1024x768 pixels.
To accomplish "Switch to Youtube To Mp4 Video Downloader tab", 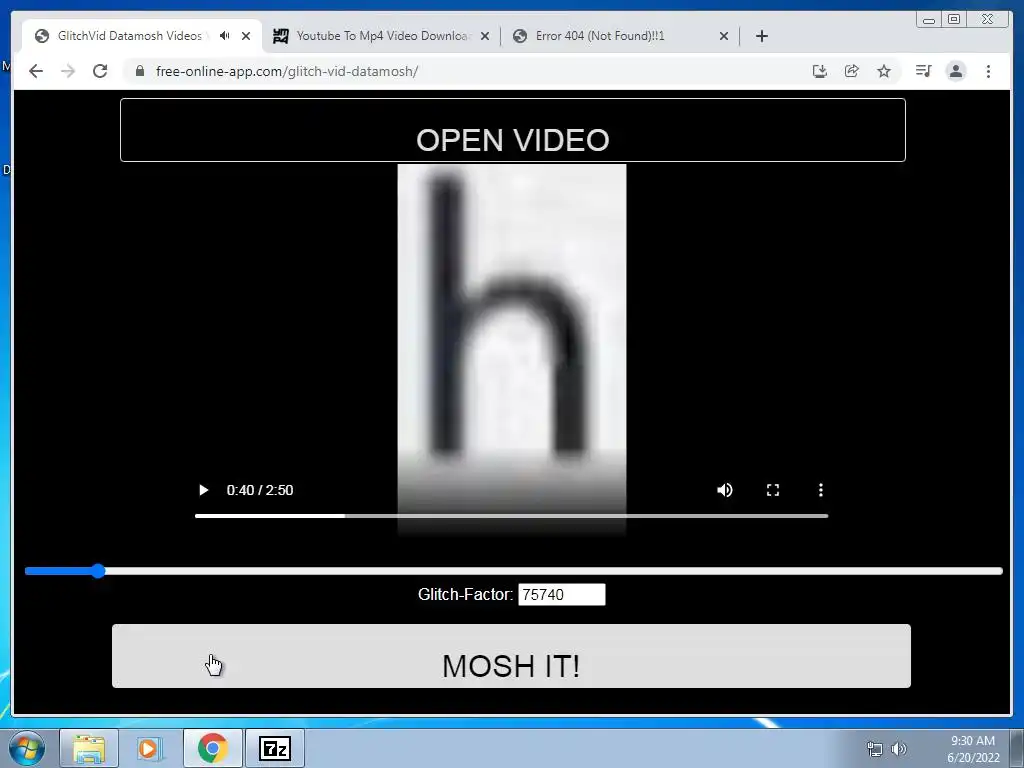I will (382, 36).
